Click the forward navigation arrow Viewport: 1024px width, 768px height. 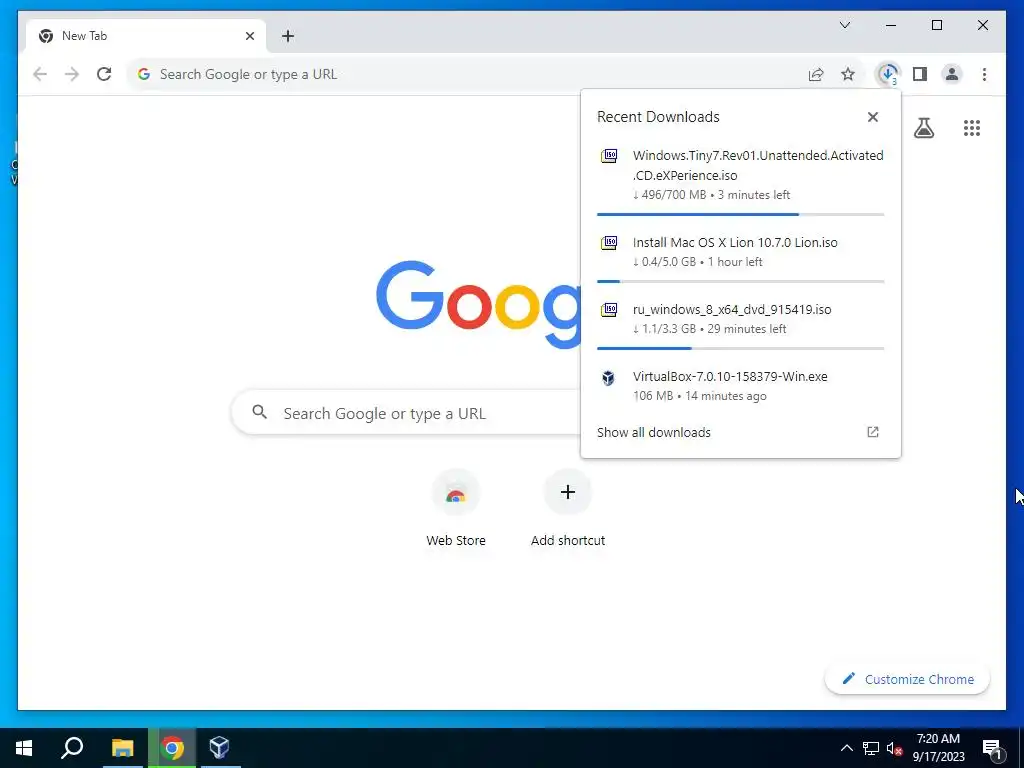click(72, 74)
